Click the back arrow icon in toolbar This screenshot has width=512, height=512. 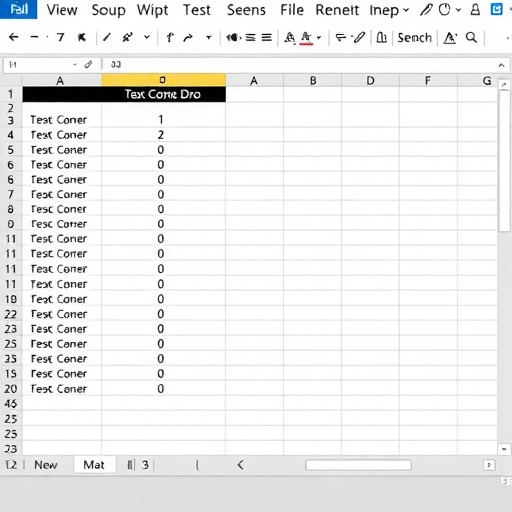(x=14, y=37)
